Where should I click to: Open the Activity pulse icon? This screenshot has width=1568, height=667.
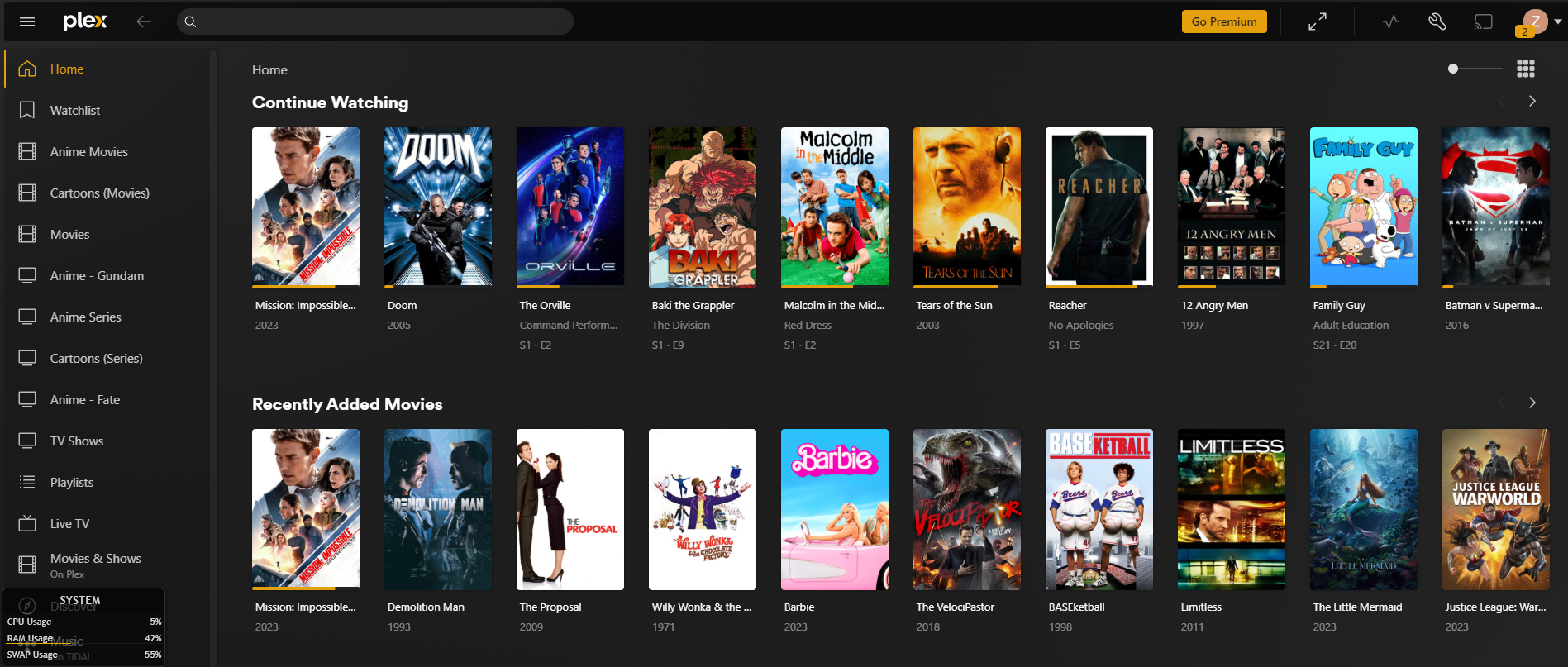pos(1391,21)
